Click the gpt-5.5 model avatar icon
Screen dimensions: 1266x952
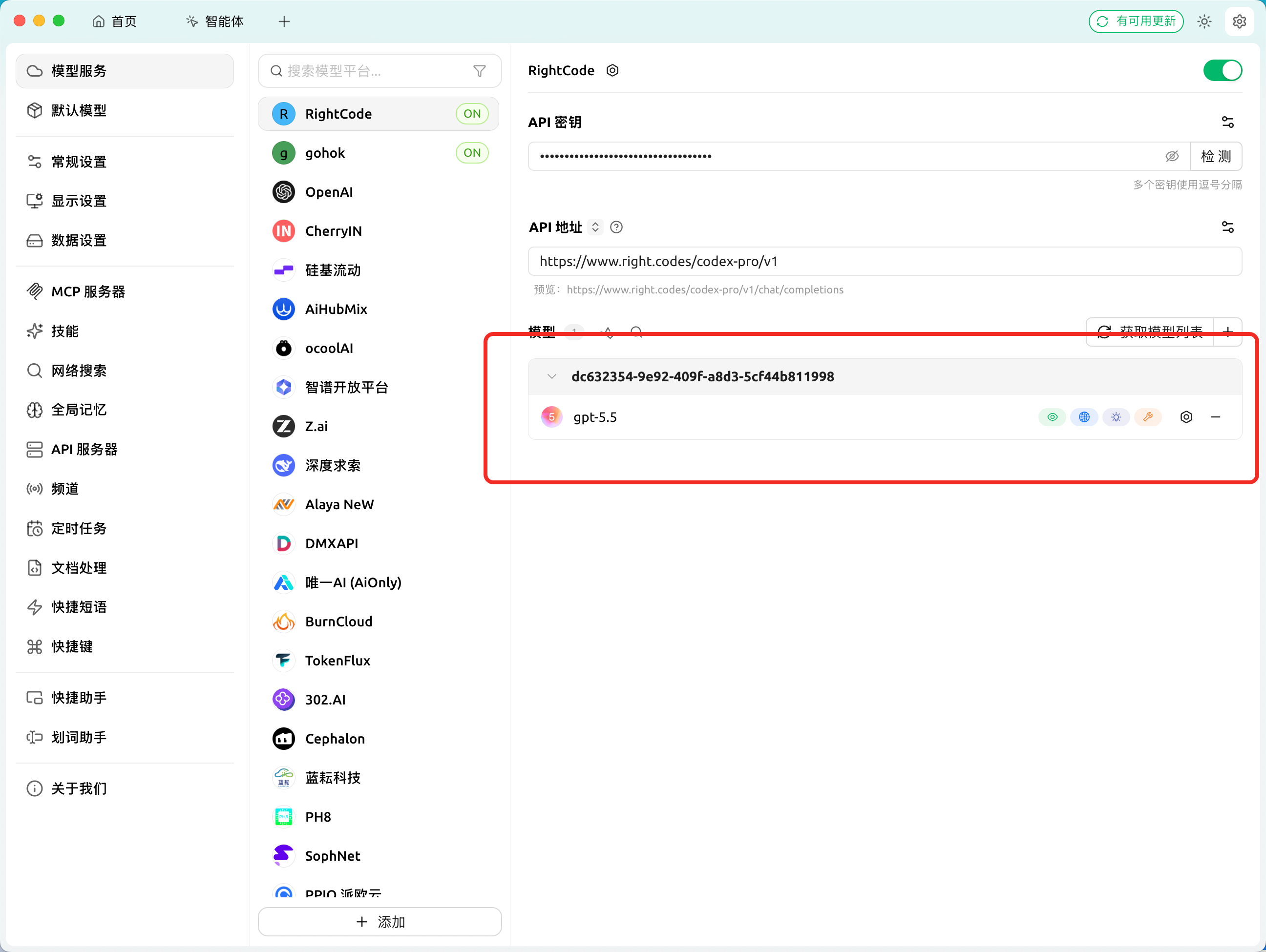(x=551, y=417)
